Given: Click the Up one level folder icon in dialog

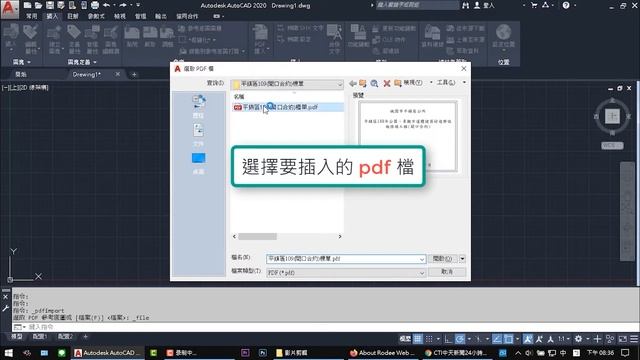Looking at the screenshot, I should pos(362,83).
